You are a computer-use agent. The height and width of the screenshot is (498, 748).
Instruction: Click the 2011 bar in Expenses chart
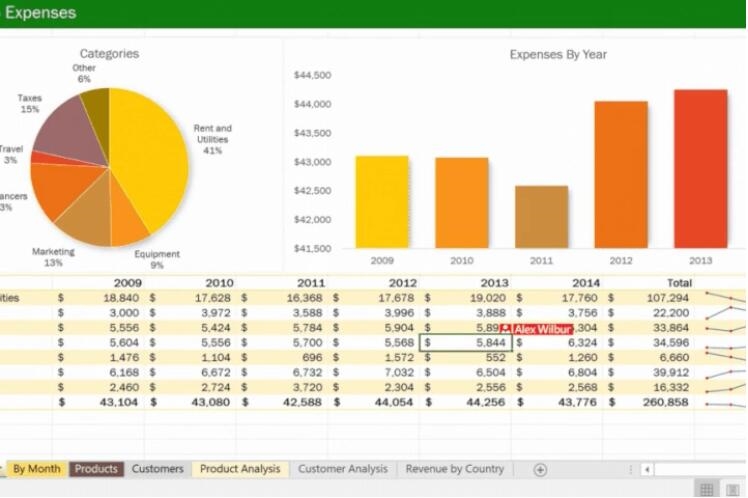tap(541, 217)
